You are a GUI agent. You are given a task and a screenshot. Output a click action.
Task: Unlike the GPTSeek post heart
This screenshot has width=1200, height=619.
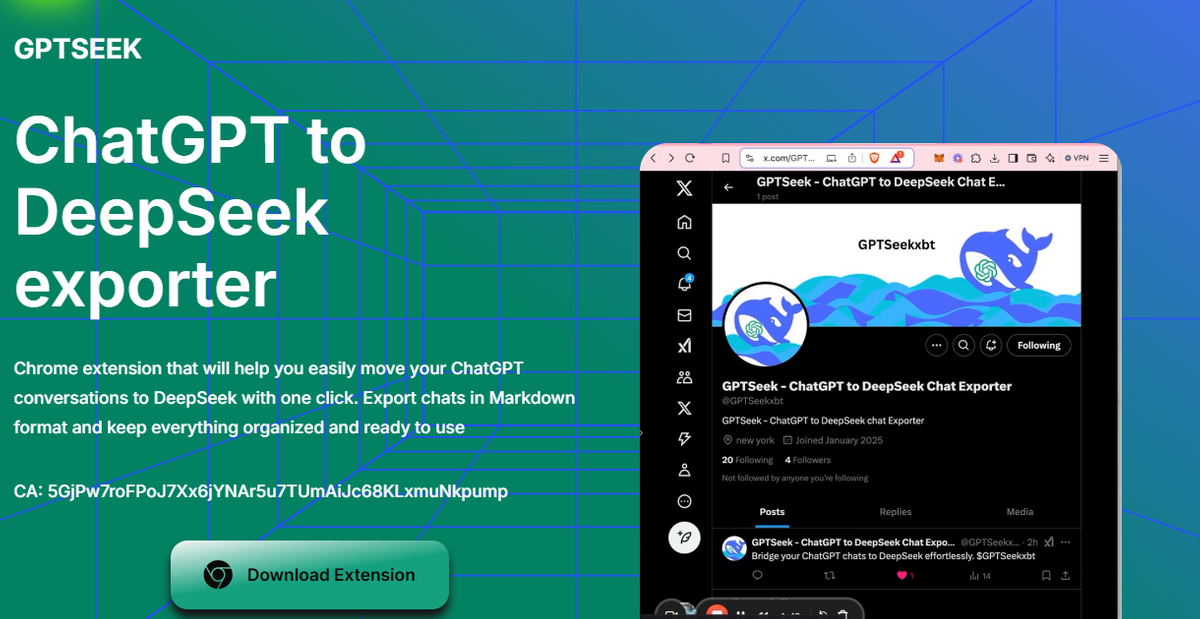pyautogui.click(x=901, y=576)
